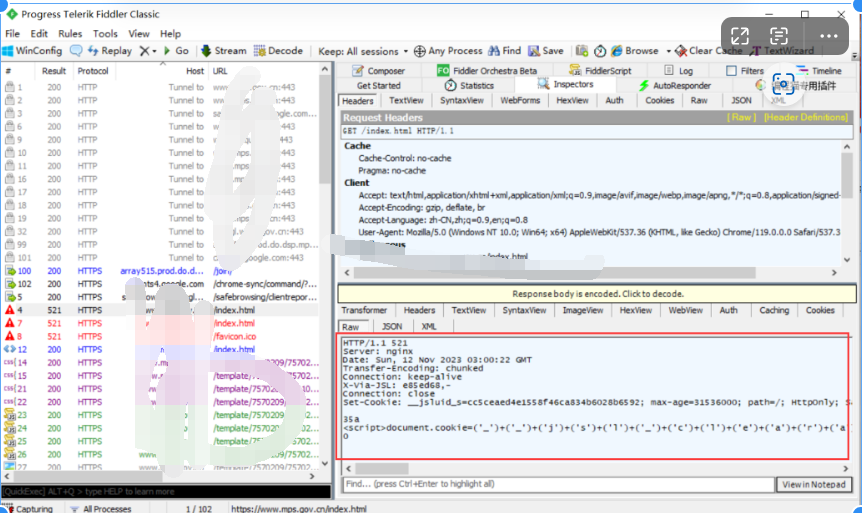Viewport: 862px width, 513px height.
Task: Select the response XML sub-tab
Action: [428, 327]
